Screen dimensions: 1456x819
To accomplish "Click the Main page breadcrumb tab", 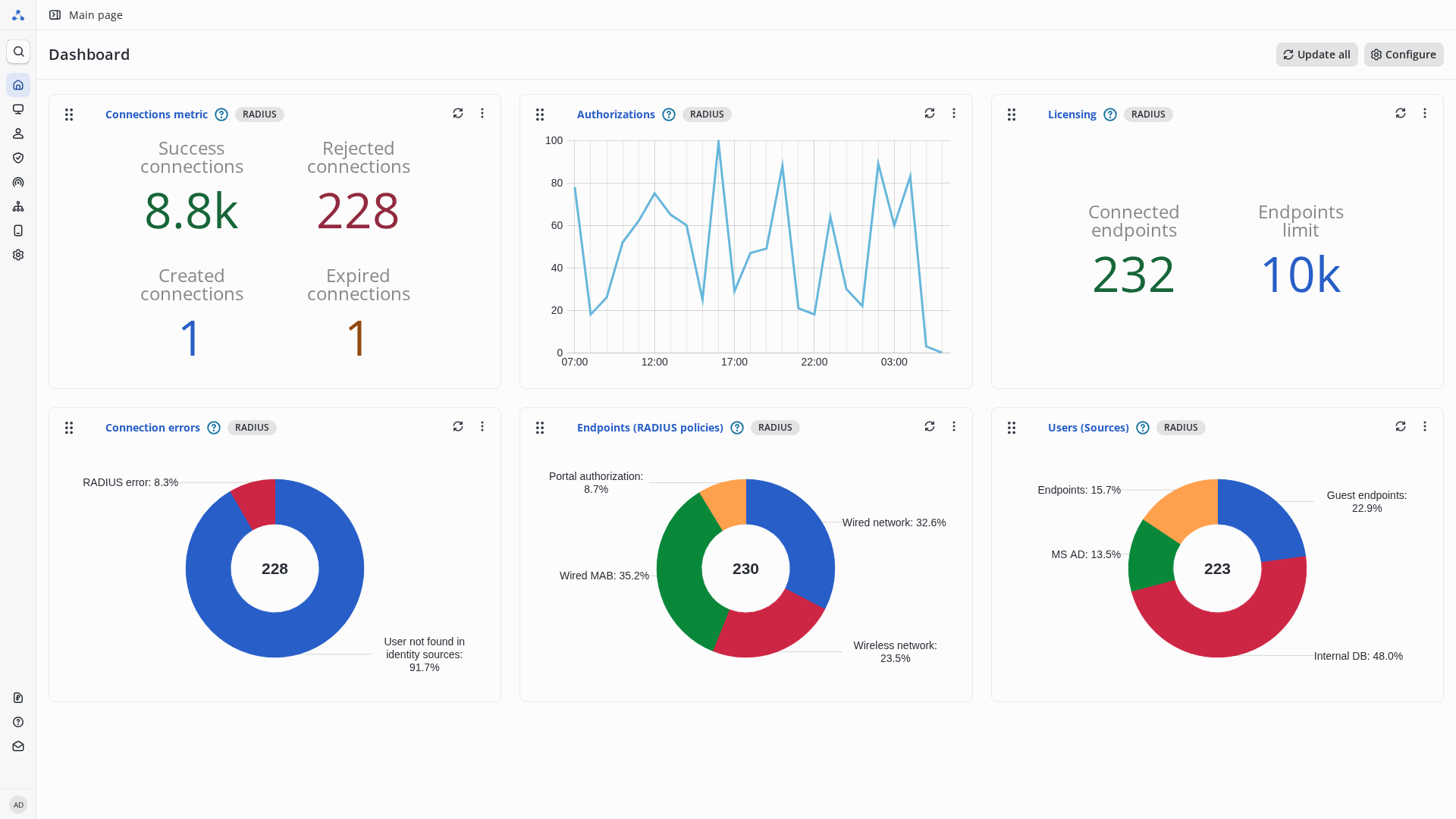I will click(96, 15).
